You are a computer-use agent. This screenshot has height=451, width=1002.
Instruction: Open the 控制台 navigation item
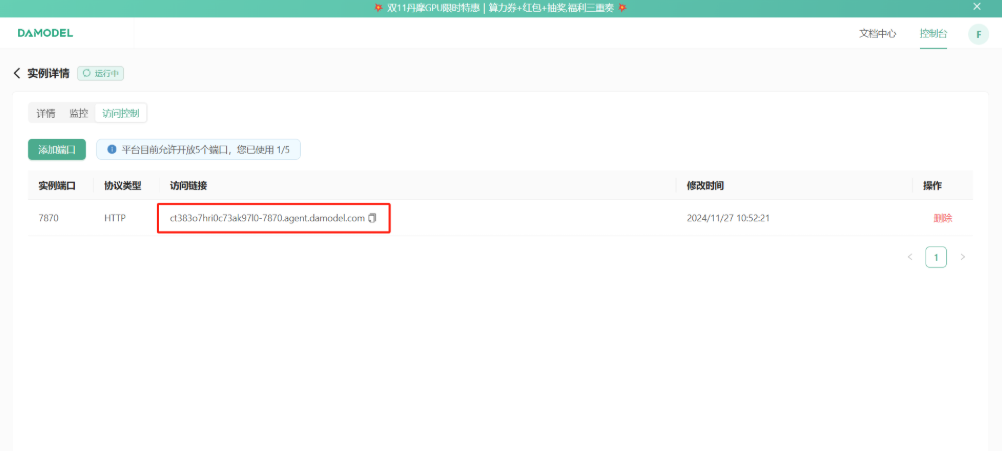click(933, 34)
